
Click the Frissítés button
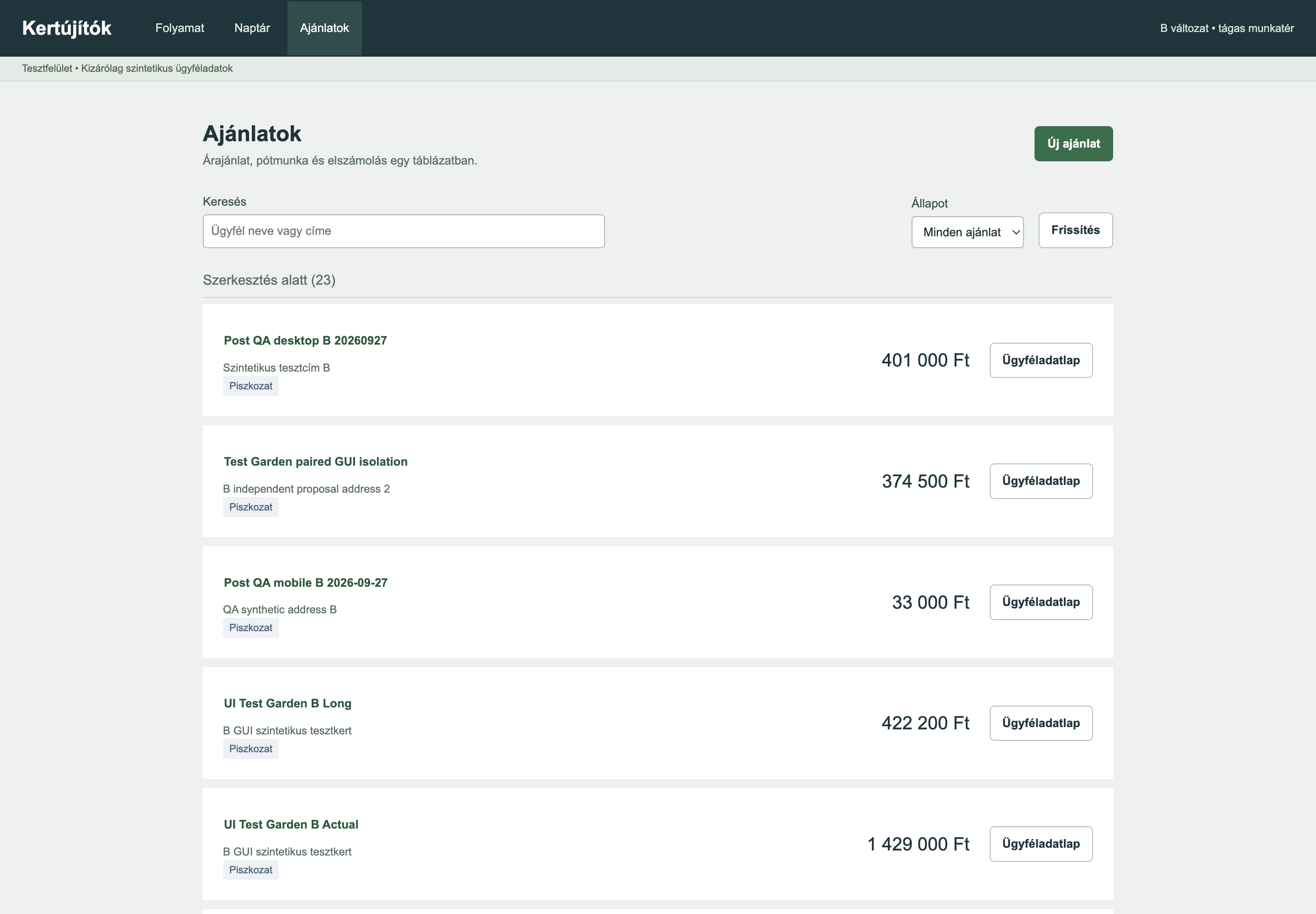pos(1075,230)
